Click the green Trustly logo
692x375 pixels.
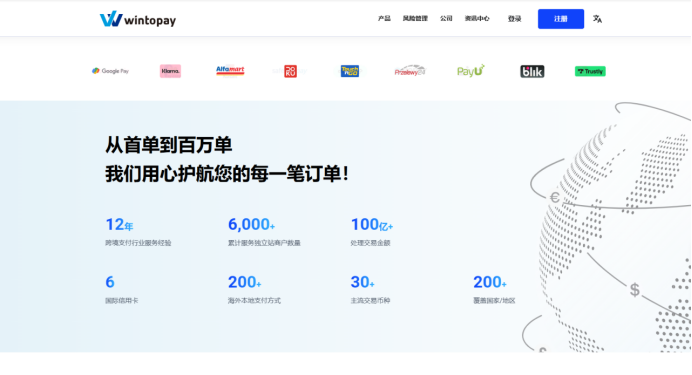[590, 71]
